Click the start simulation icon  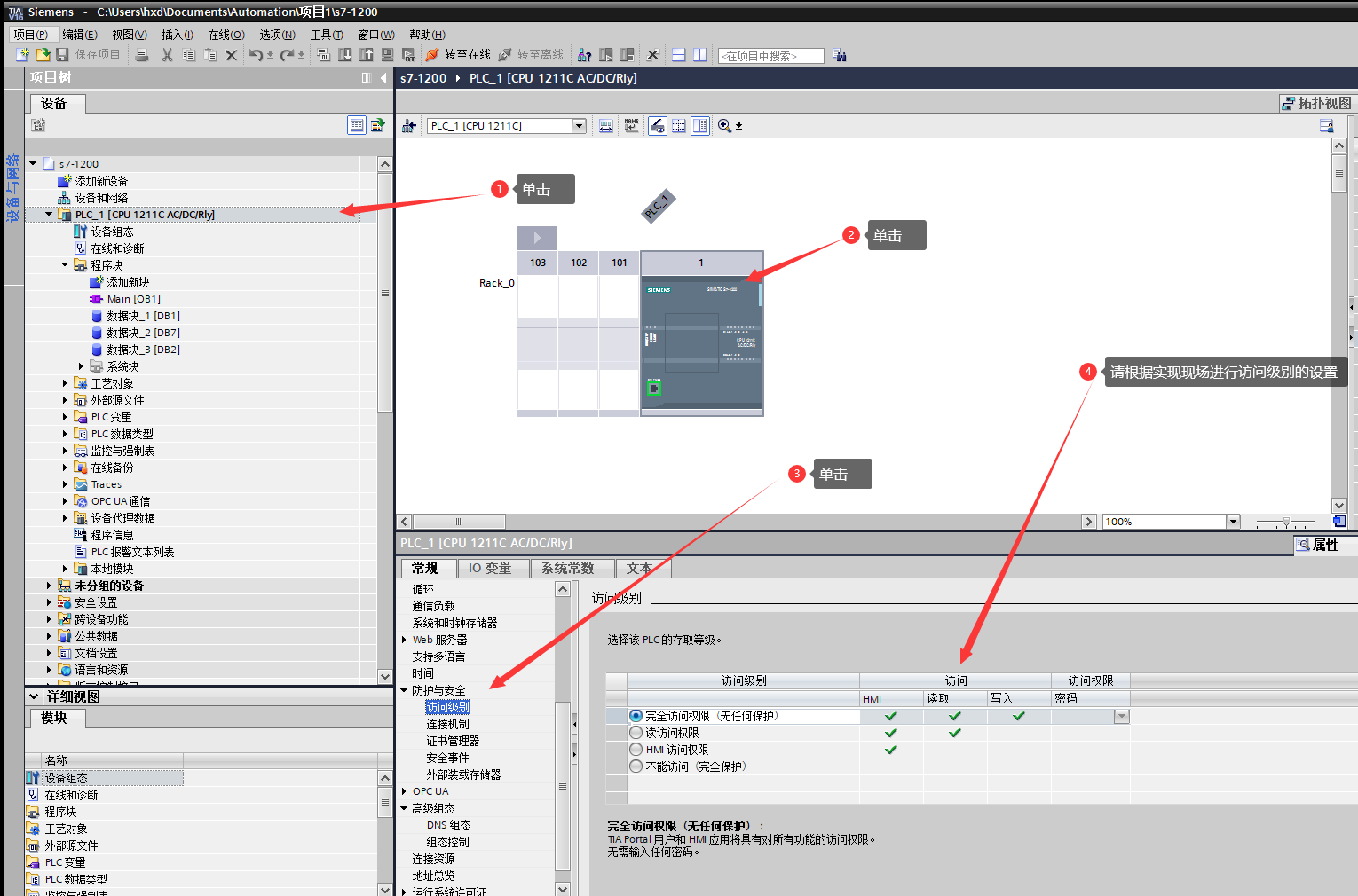pyautogui.click(x=387, y=55)
